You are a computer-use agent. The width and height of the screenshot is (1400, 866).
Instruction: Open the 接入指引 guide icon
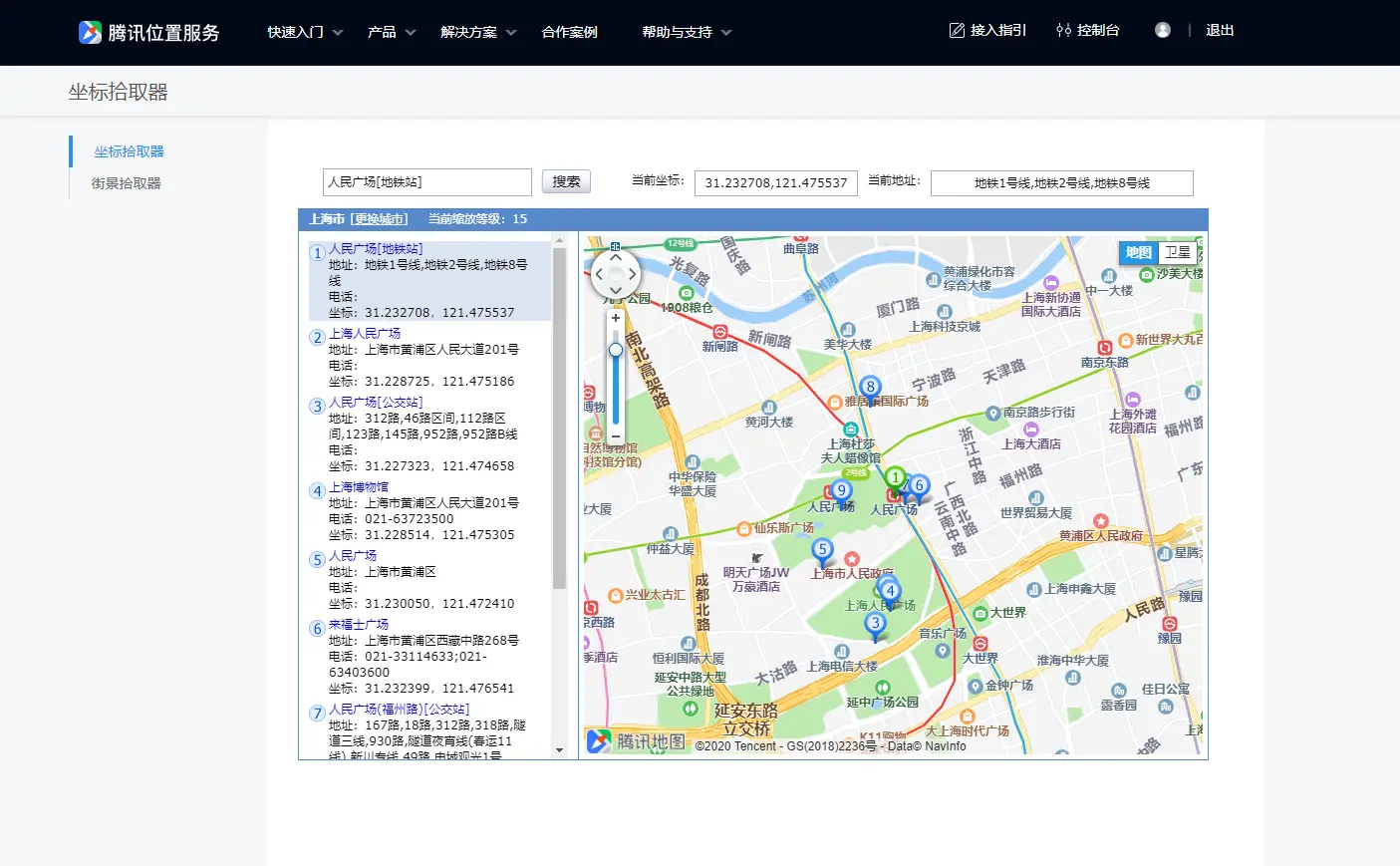click(x=957, y=31)
